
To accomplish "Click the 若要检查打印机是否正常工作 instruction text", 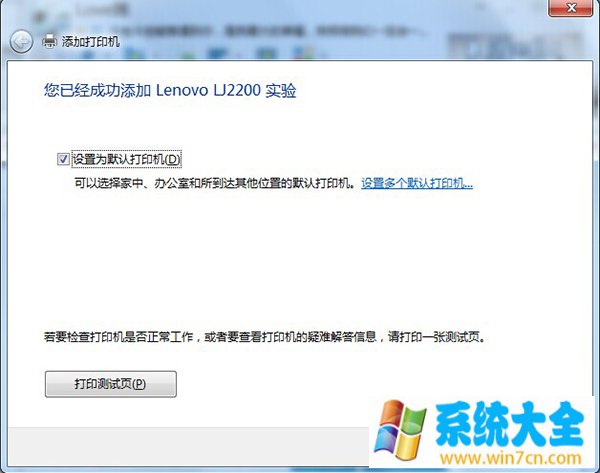I will [x=118, y=337].
